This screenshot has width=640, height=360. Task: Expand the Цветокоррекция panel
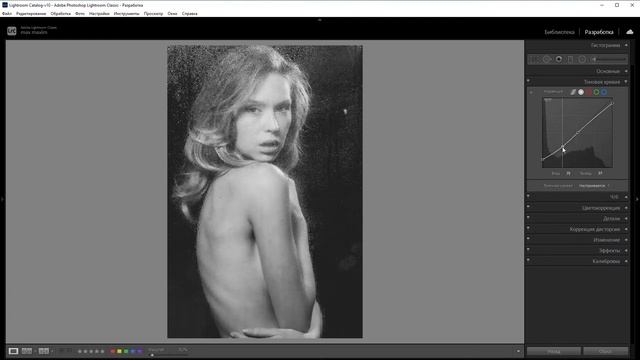[x=626, y=208]
